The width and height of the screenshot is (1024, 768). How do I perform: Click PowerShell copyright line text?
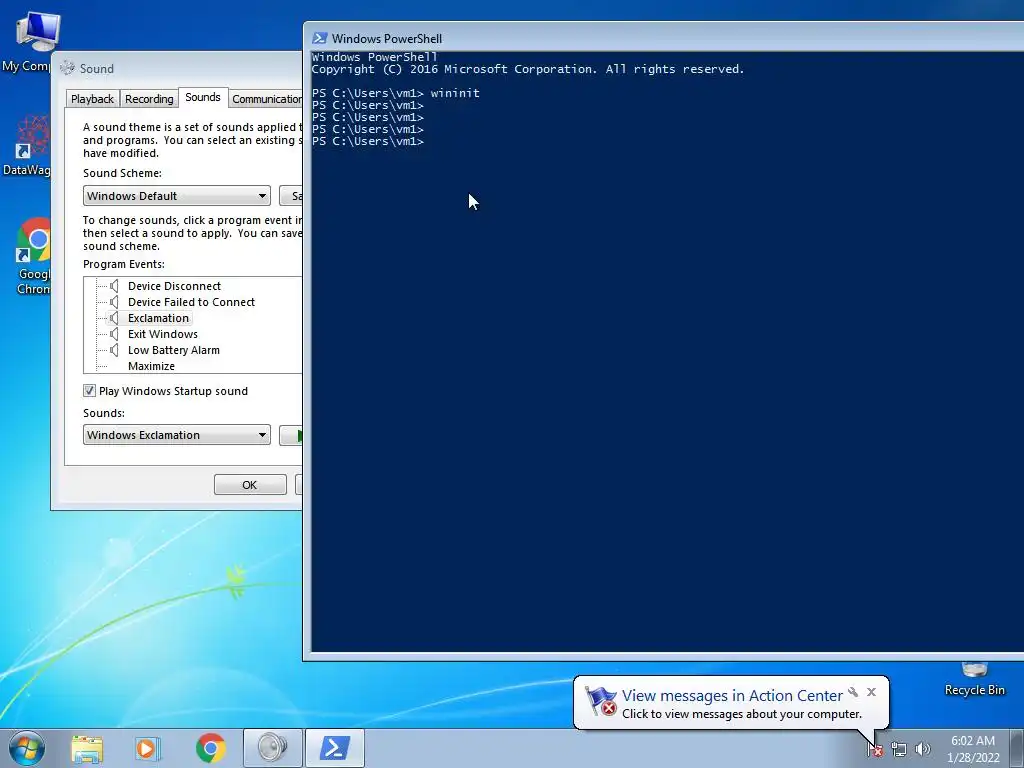click(528, 69)
